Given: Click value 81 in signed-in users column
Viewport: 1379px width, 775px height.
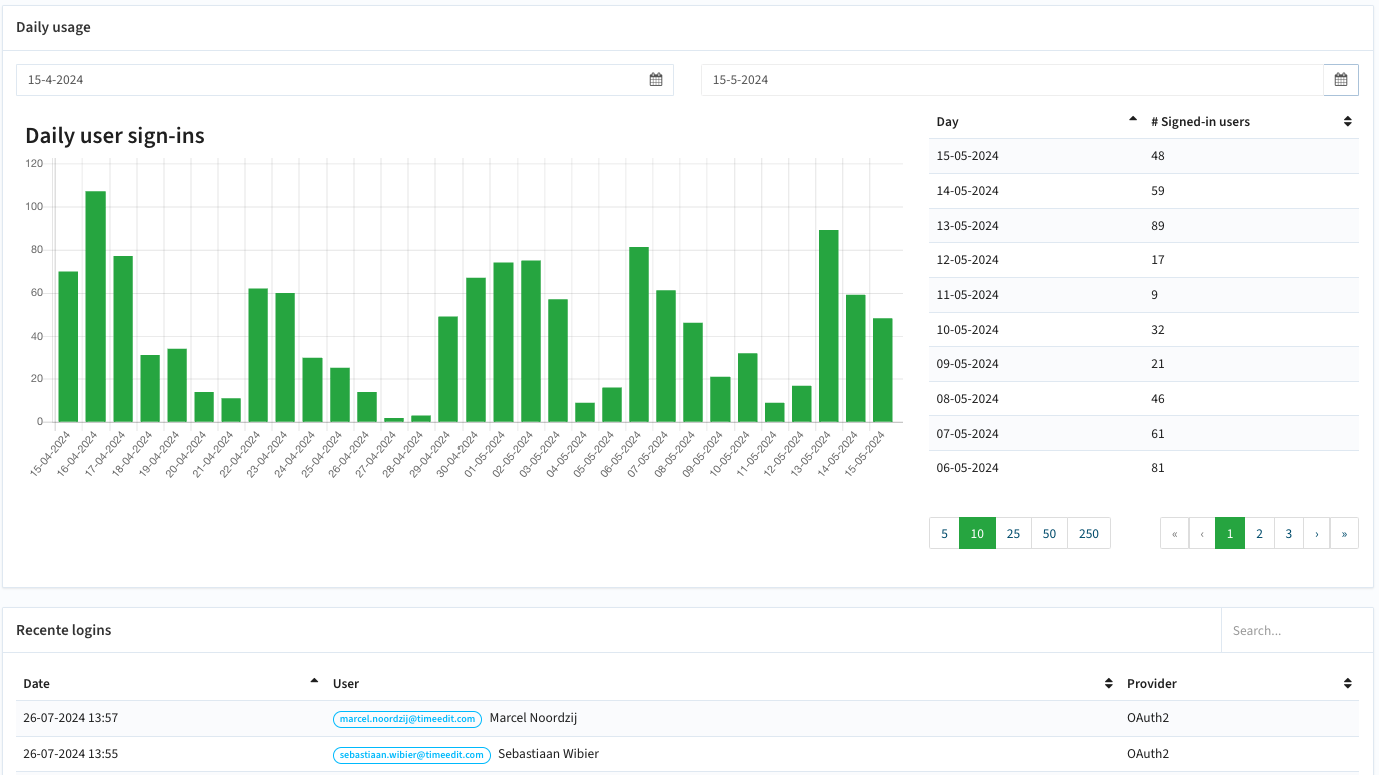Looking at the screenshot, I should pos(1158,468).
